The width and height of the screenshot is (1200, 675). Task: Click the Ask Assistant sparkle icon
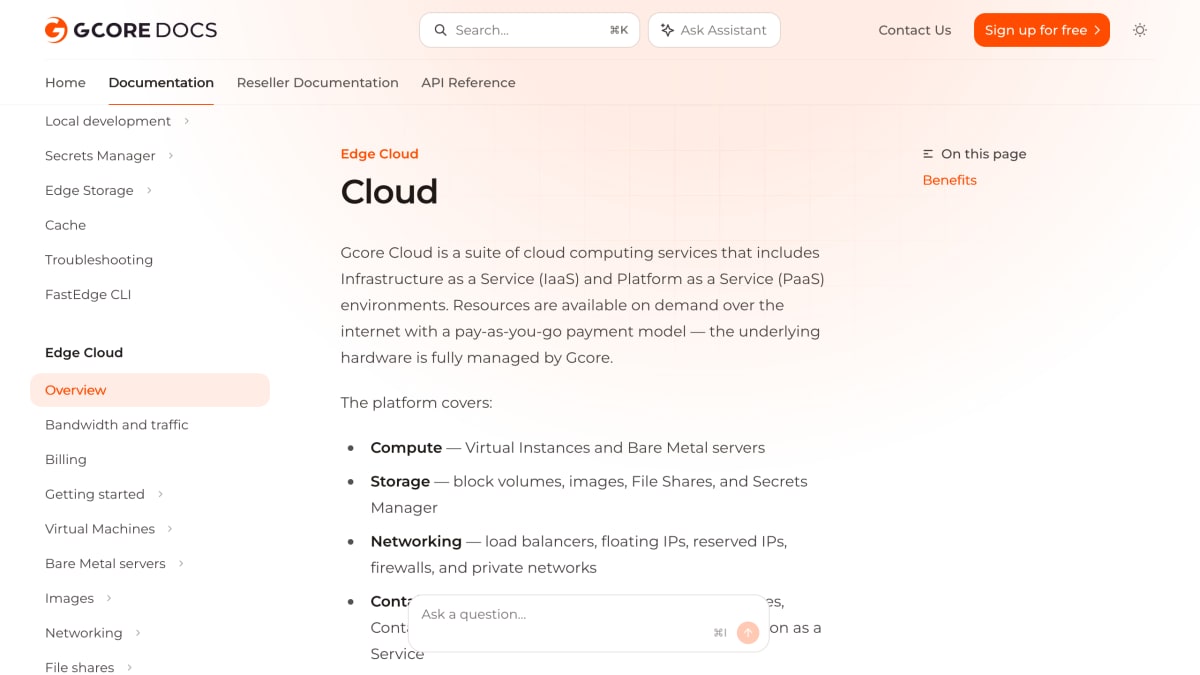[x=667, y=30]
